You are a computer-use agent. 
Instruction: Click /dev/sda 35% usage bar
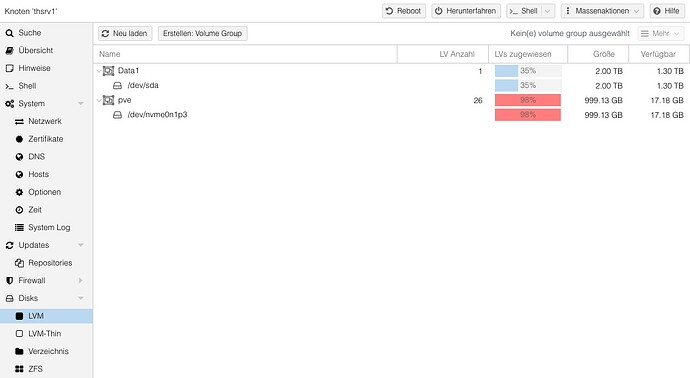(x=528, y=85)
